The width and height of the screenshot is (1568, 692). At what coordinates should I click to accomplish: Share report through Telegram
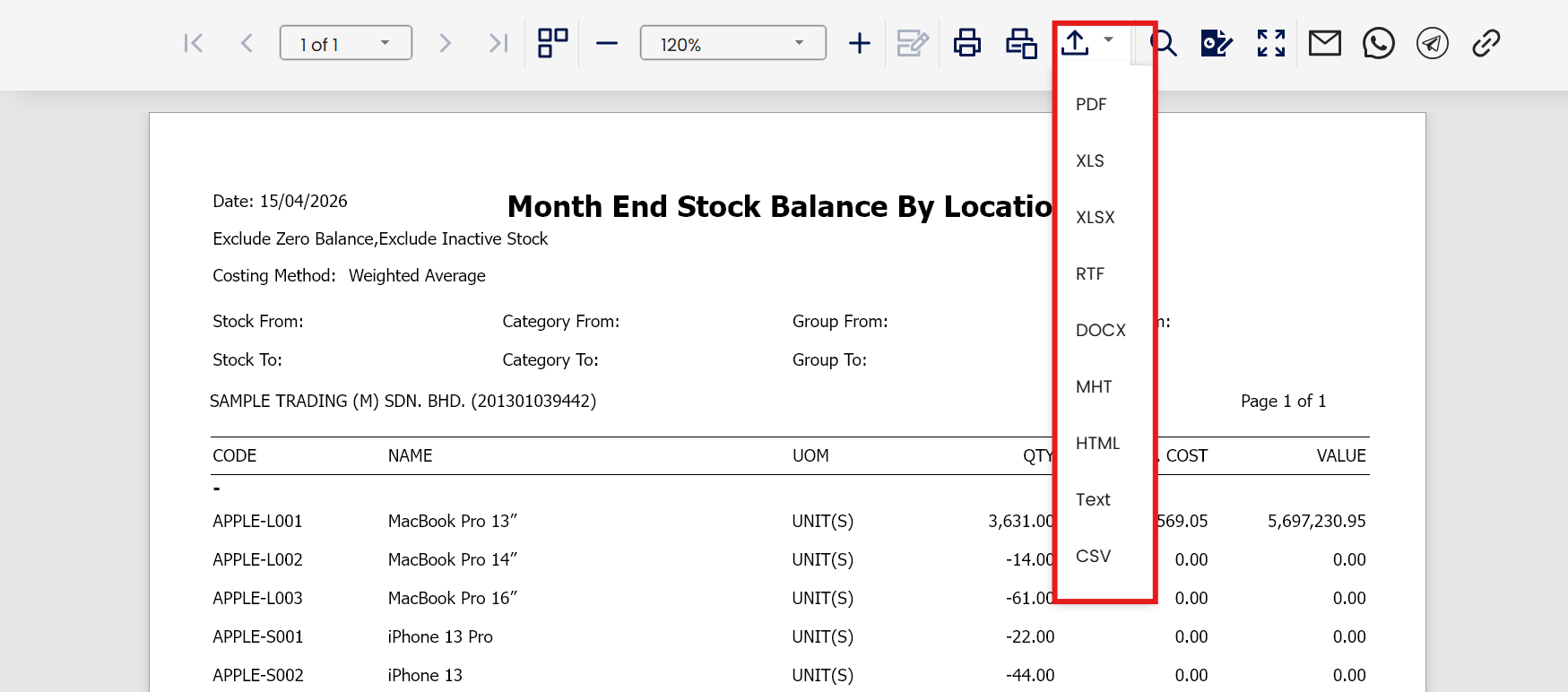point(1432,43)
